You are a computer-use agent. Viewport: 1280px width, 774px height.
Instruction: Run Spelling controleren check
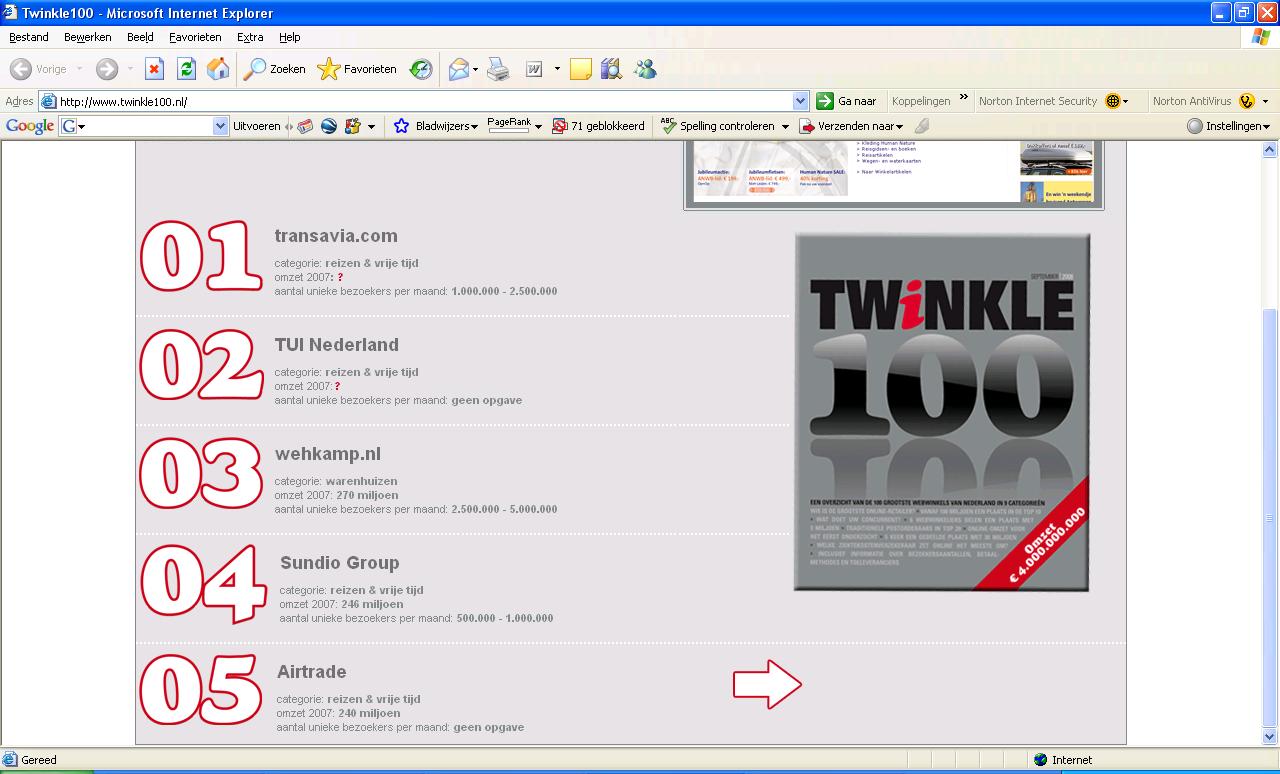coord(718,126)
